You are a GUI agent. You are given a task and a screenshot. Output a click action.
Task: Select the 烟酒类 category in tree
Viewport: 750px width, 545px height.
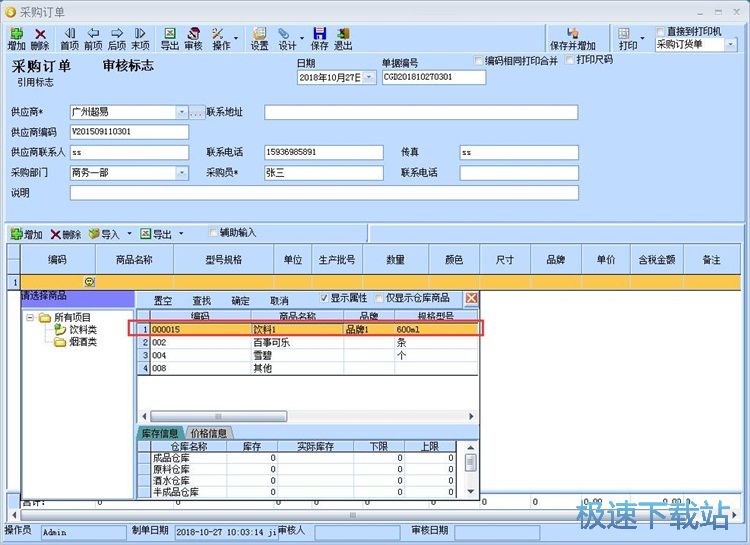pos(83,342)
